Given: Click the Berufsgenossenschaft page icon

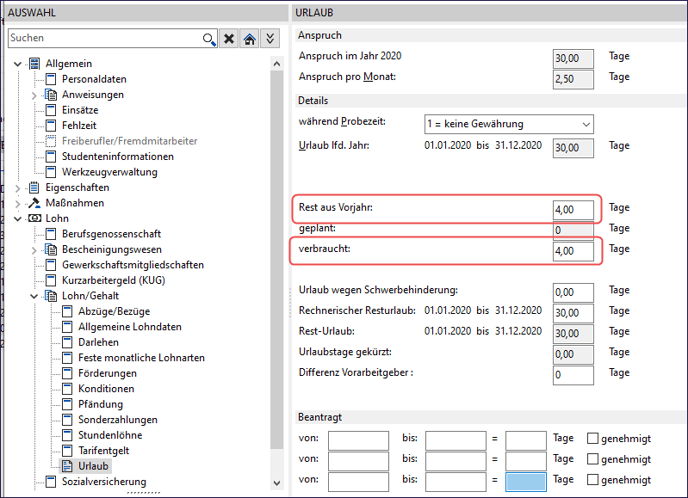Looking at the screenshot, I should coord(51,233).
